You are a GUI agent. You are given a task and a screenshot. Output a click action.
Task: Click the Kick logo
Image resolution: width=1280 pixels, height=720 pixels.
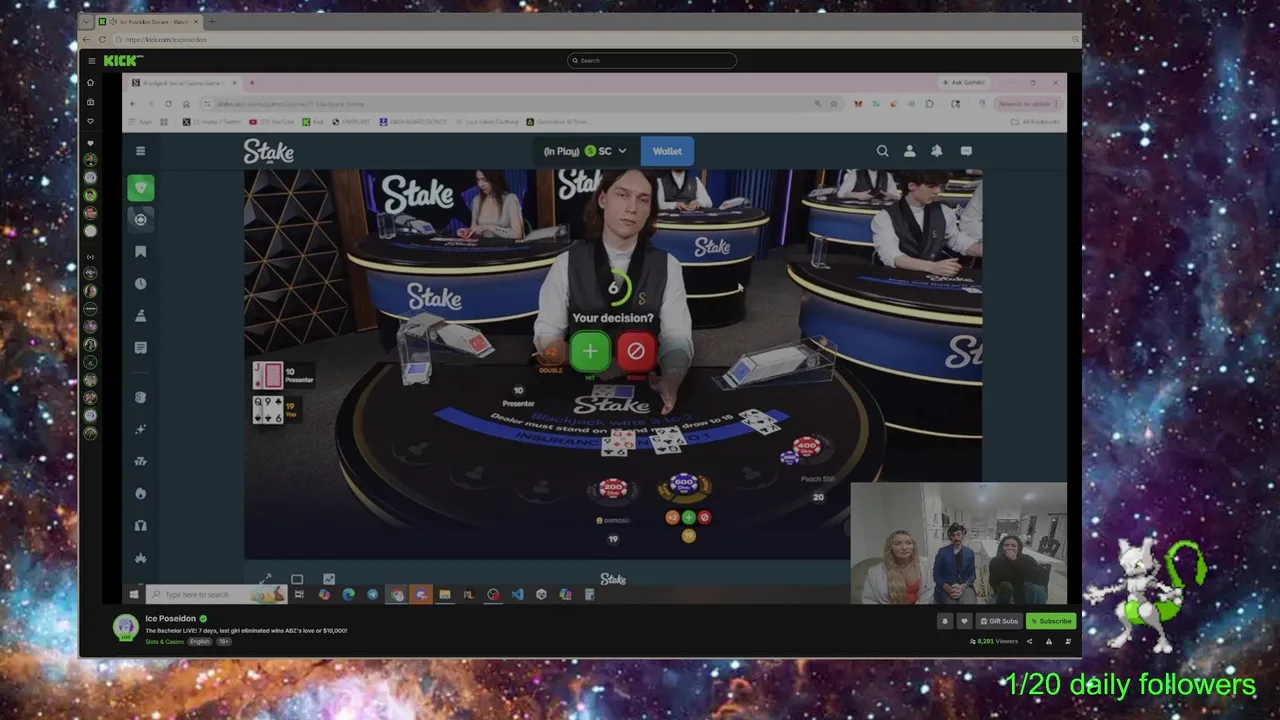point(123,61)
